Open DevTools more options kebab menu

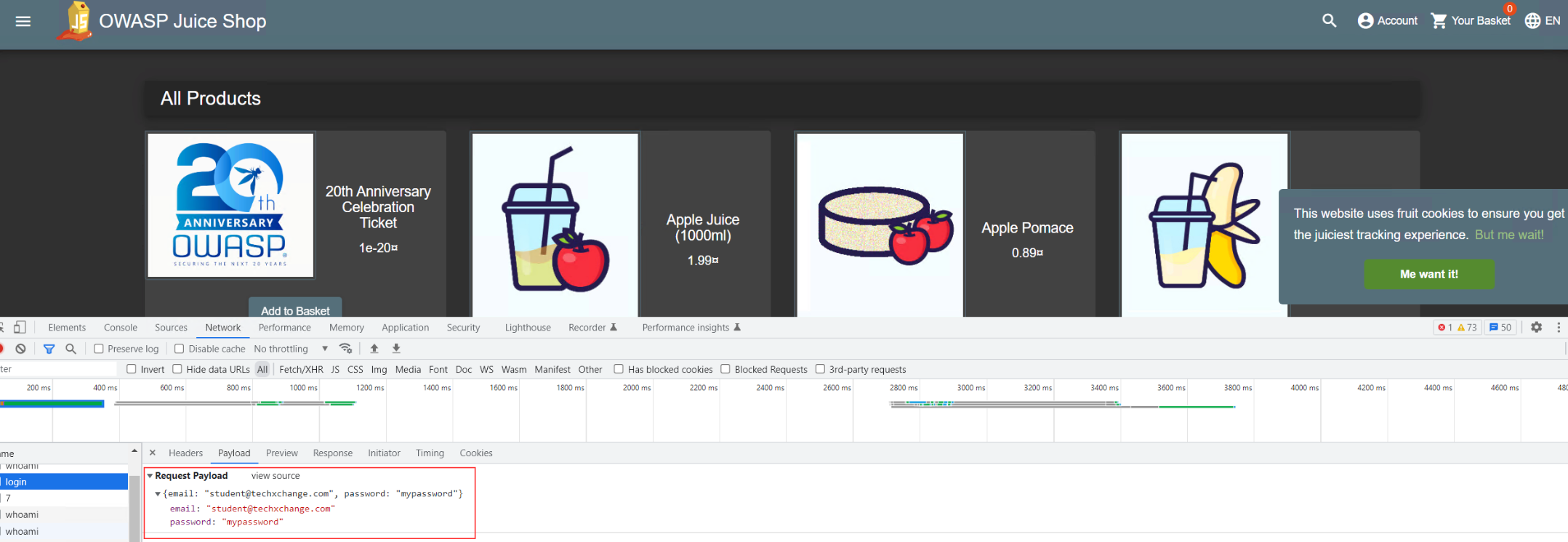pos(1559,328)
